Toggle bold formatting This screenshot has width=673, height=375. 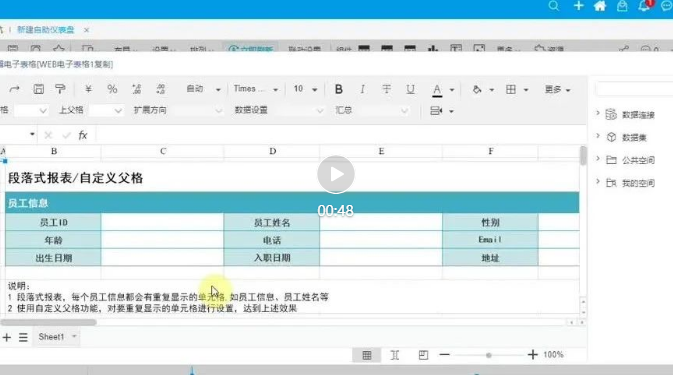(x=339, y=89)
